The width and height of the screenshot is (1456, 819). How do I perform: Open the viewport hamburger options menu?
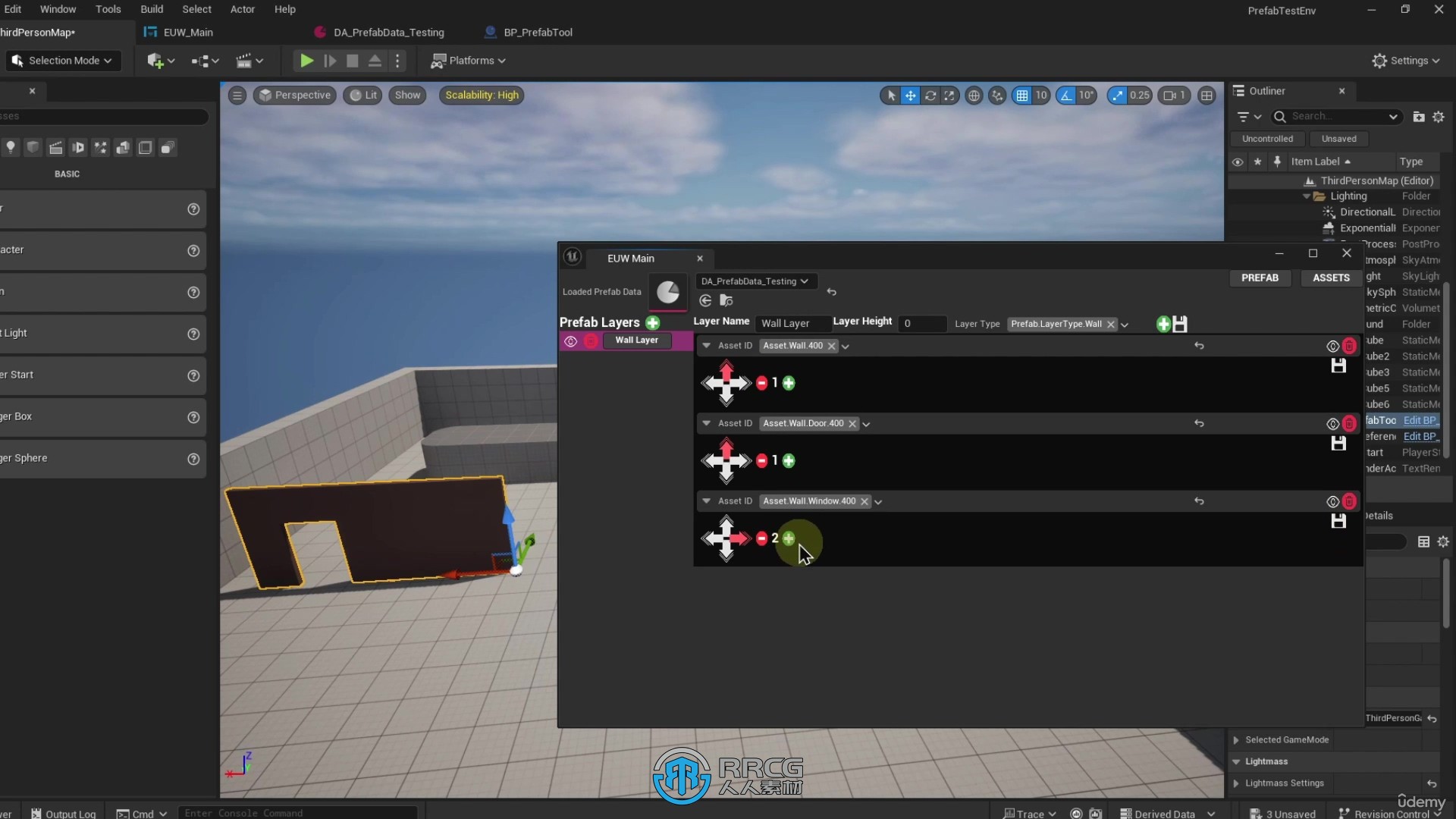pyautogui.click(x=237, y=96)
